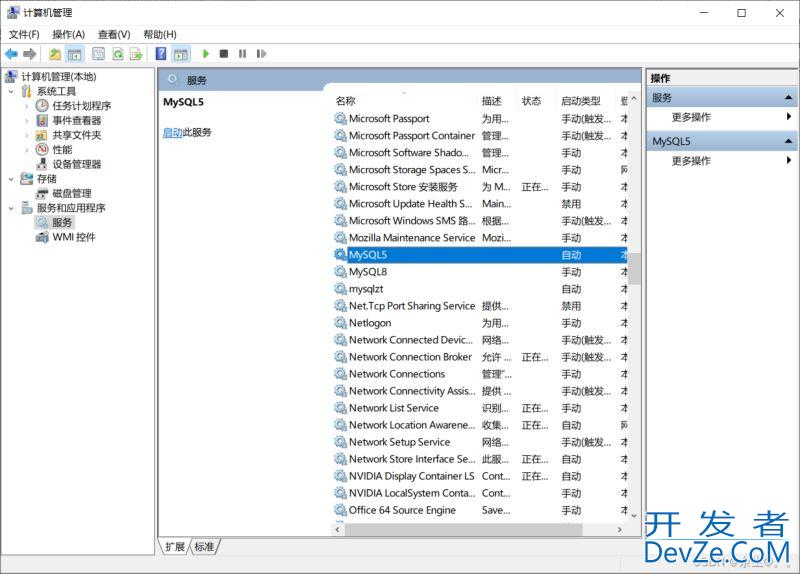Expand the 共享文件夹 tree node
The image size is (800, 574).
[27, 135]
